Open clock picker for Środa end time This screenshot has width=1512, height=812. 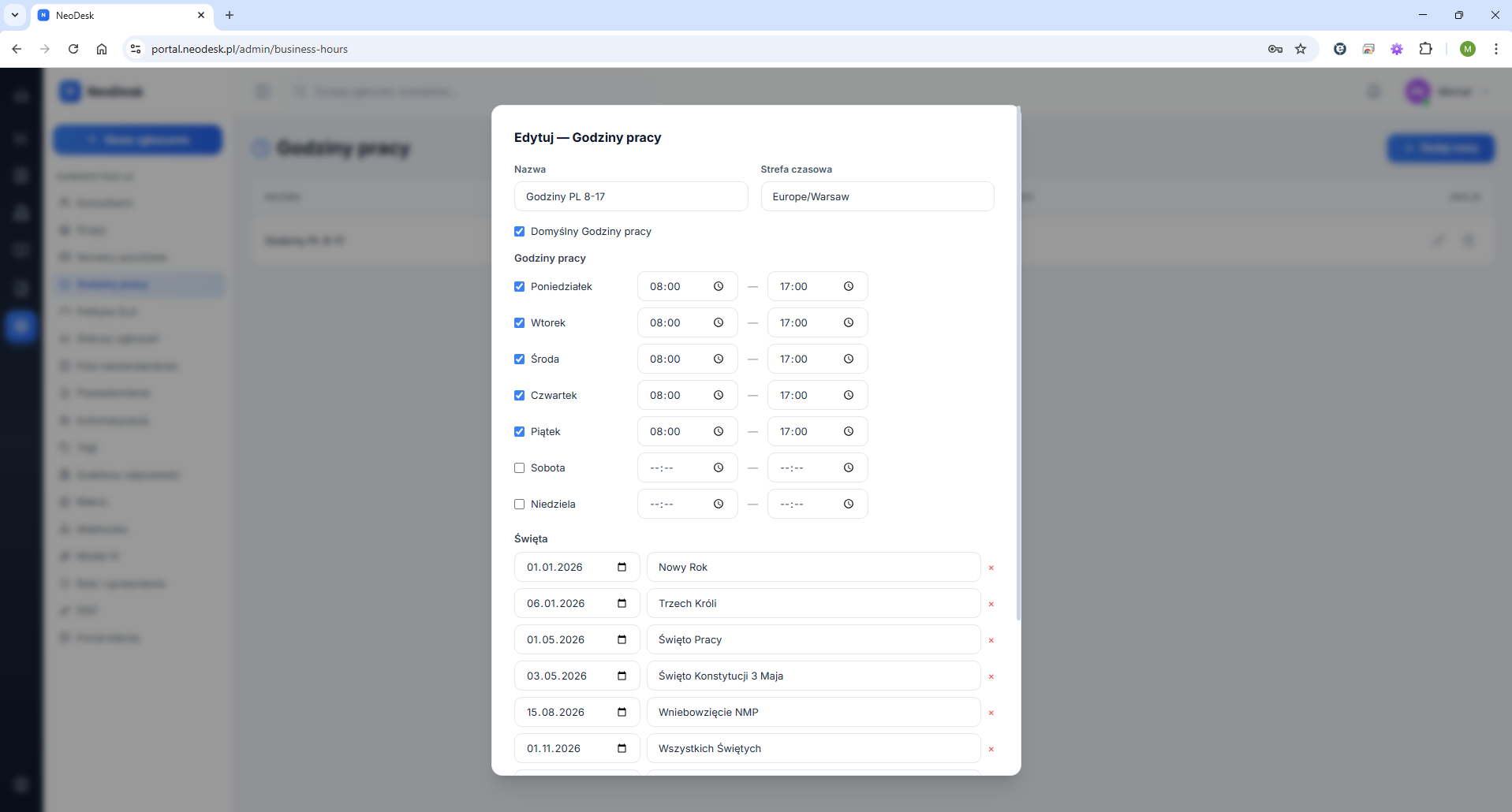(x=849, y=359)
